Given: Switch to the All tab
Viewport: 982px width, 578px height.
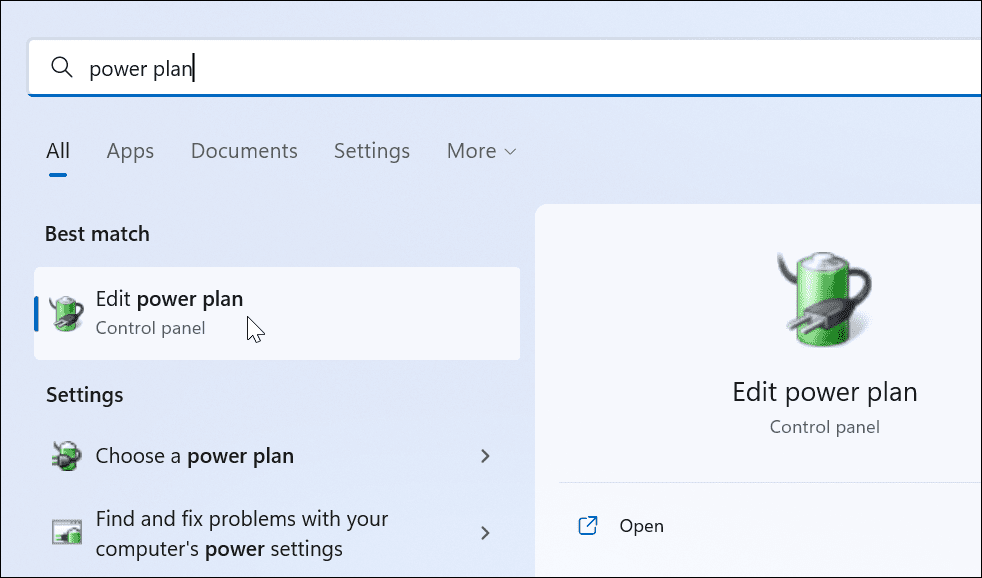Looking at the screenshot, I should [58, 151].
